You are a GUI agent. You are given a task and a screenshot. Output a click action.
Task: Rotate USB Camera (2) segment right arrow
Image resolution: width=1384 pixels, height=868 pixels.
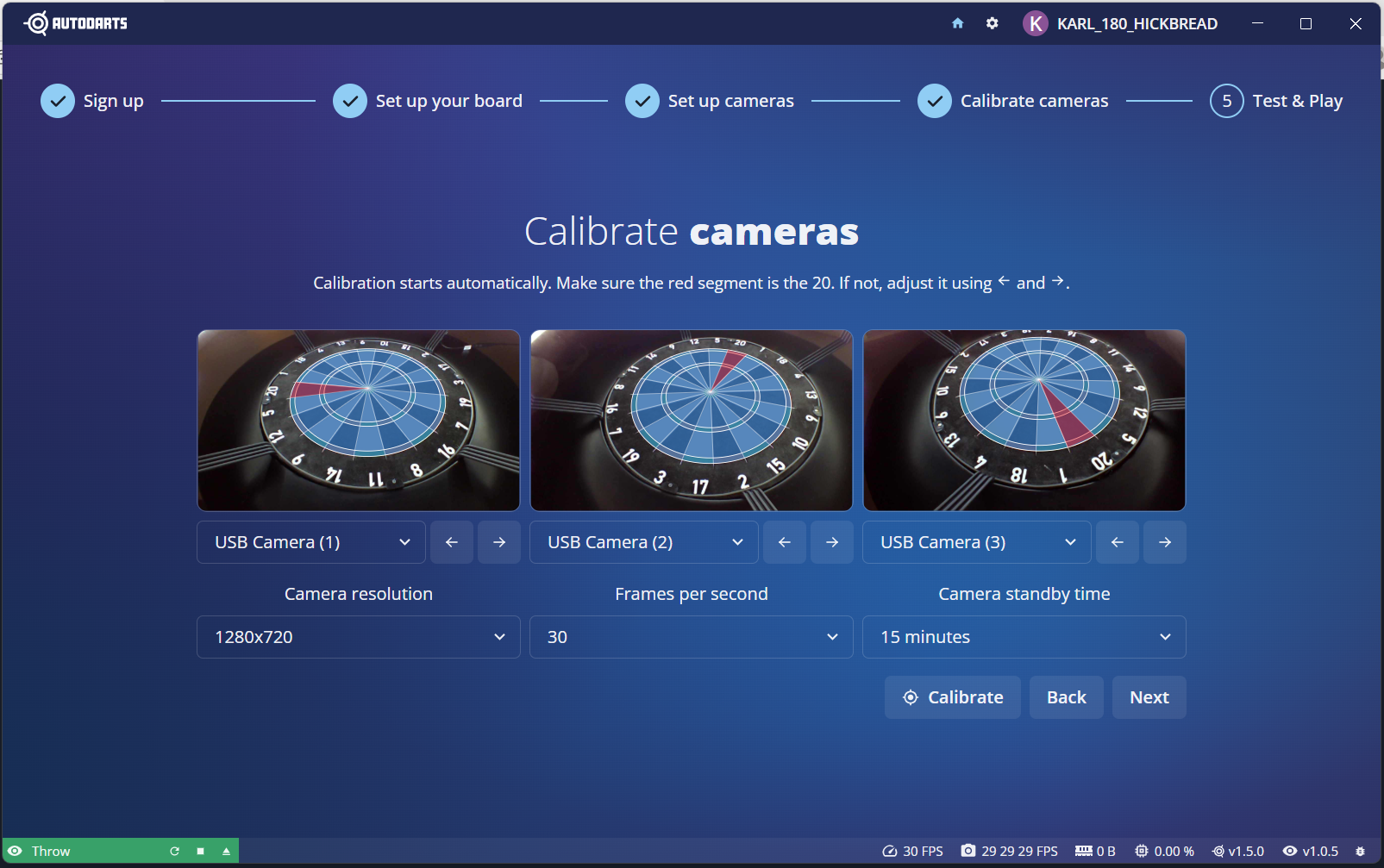[832, 542]
